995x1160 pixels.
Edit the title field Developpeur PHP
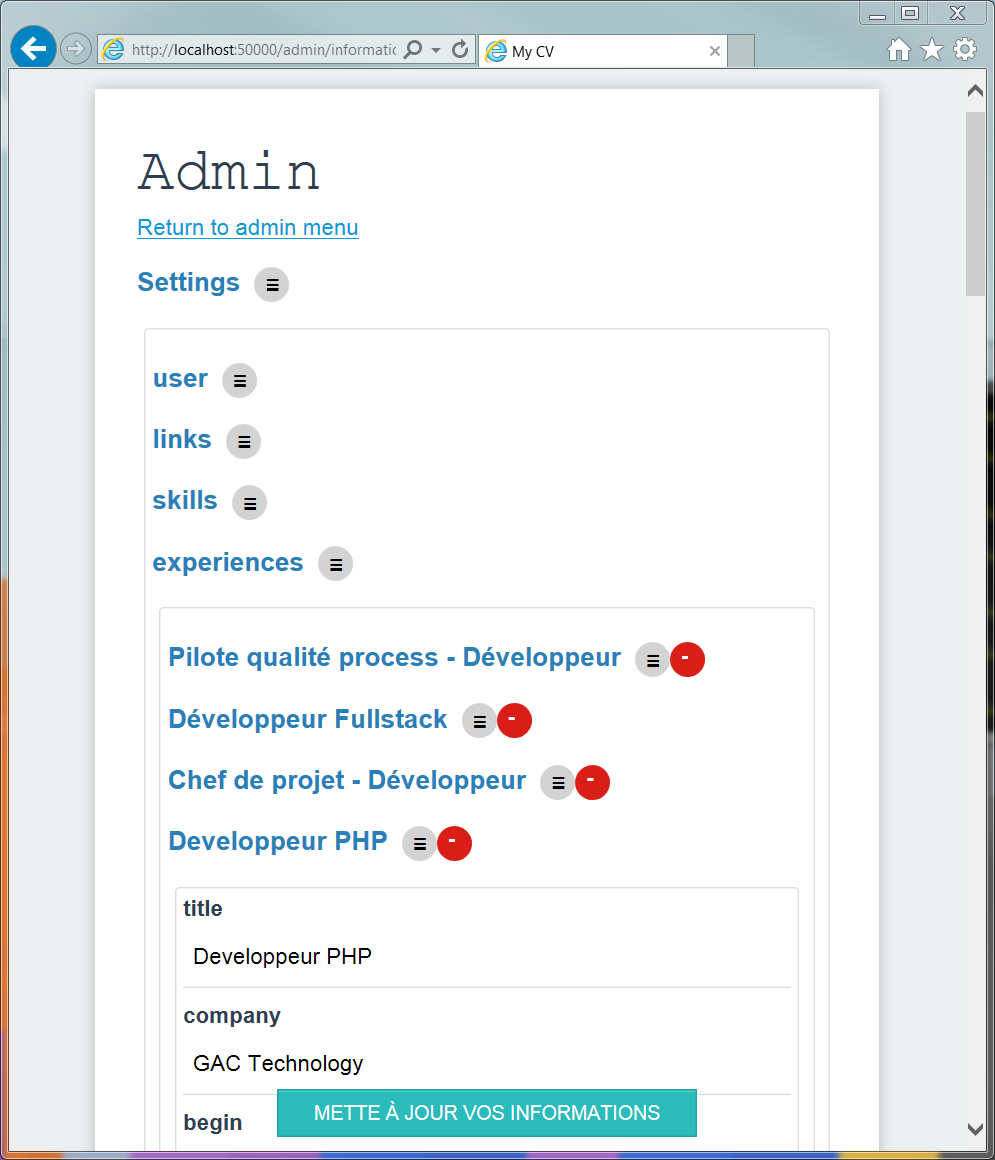487,957
